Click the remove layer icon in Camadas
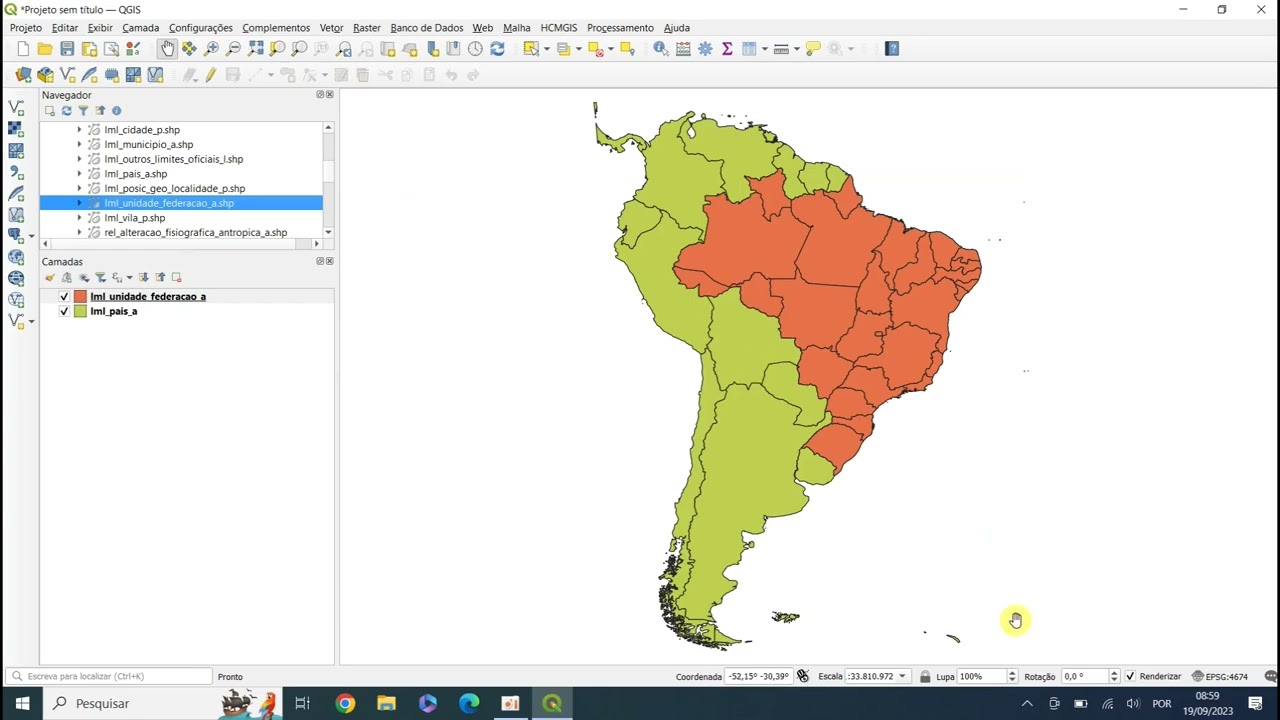 [x=176, y=277]
